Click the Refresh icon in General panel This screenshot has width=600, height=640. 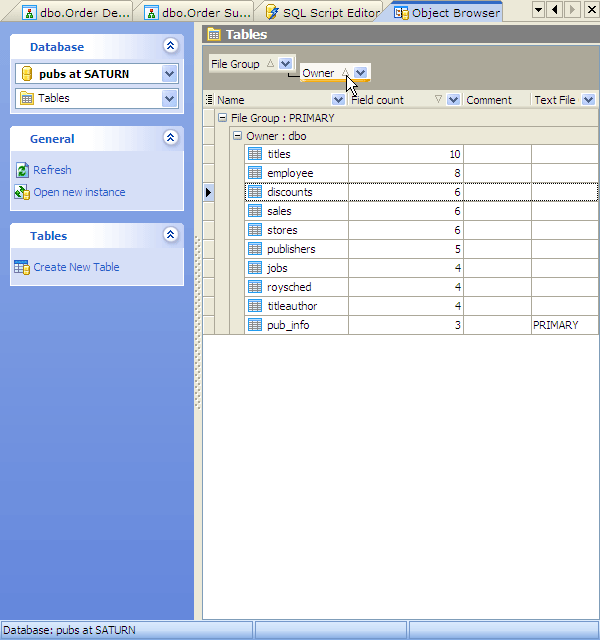[x=22, y=170]
